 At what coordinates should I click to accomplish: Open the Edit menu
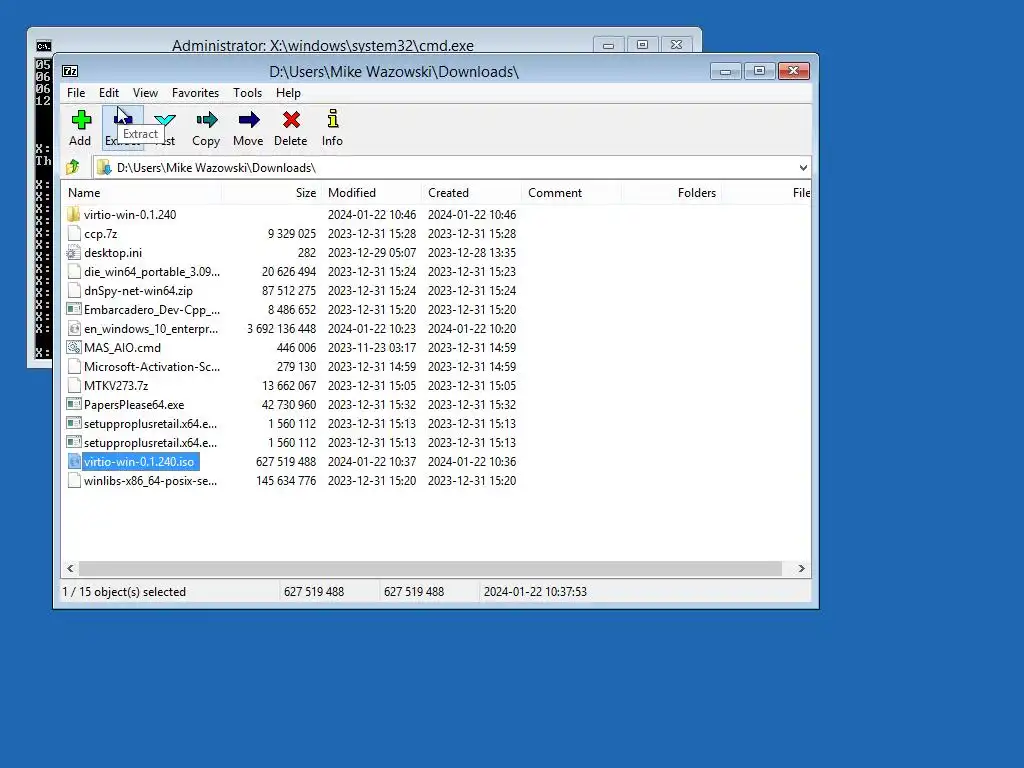pyautogui.click(x=109, y=93)
